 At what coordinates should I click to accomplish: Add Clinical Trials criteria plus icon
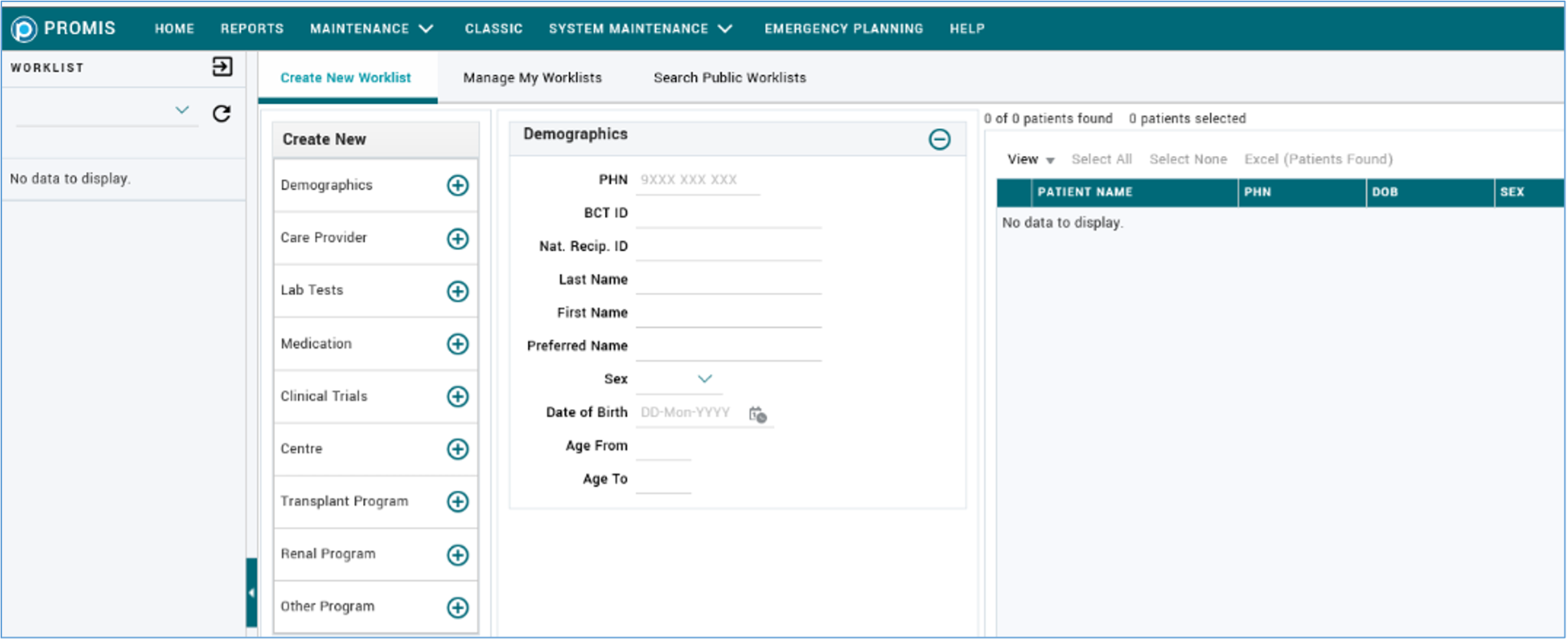point(458,396)
